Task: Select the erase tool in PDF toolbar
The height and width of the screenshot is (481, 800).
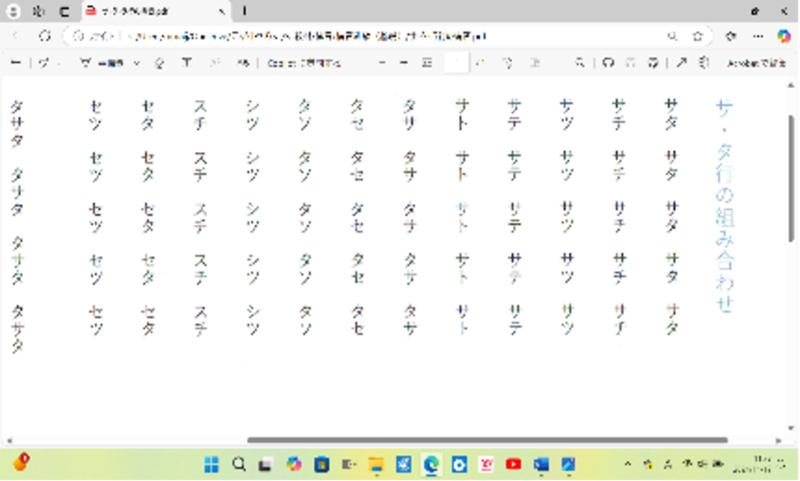Action: [160, 62]
